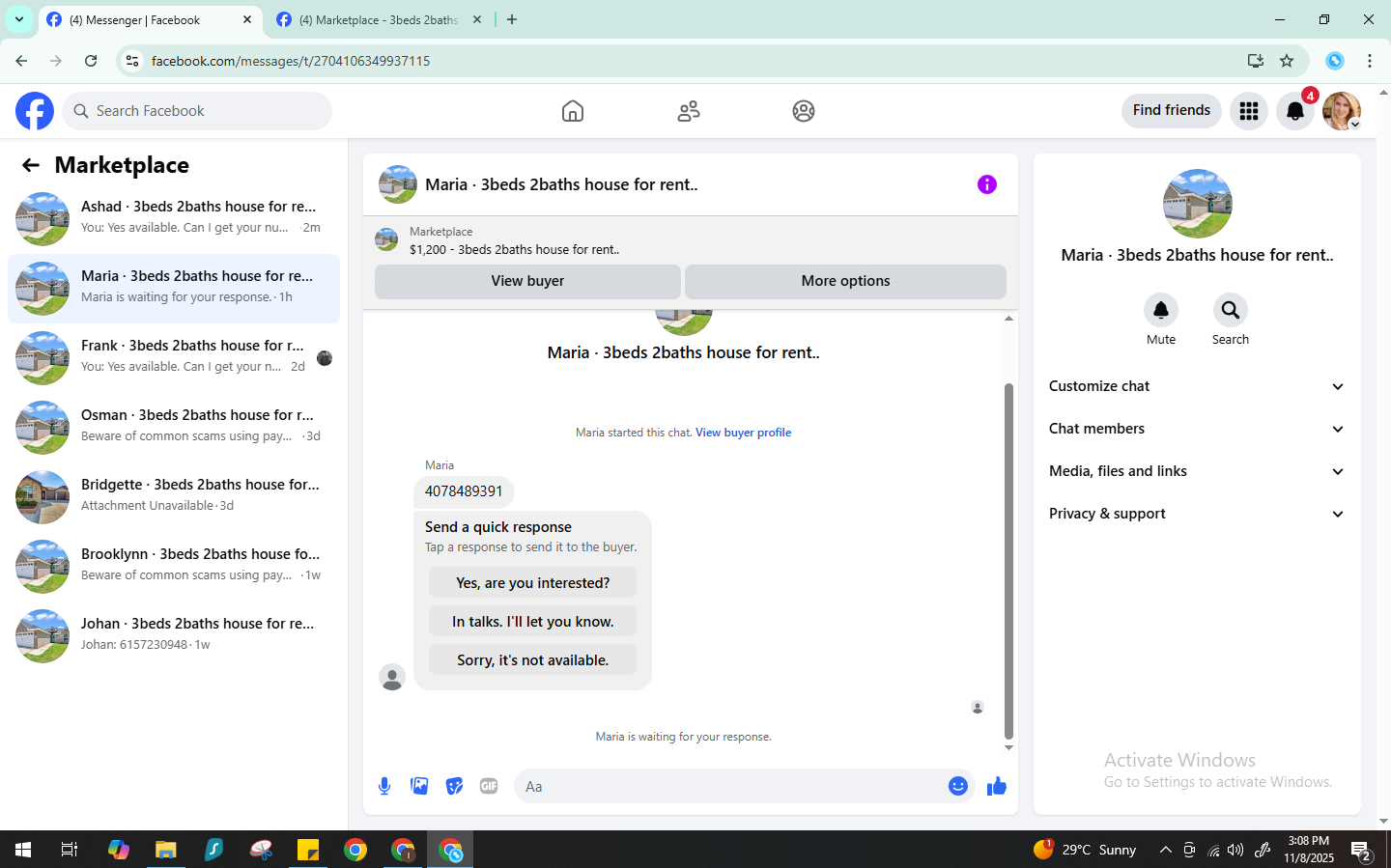Open the Johan conversation
The width and height of the screenshot is (1391, 868).
pyautogui.click(x=174, y=635)
